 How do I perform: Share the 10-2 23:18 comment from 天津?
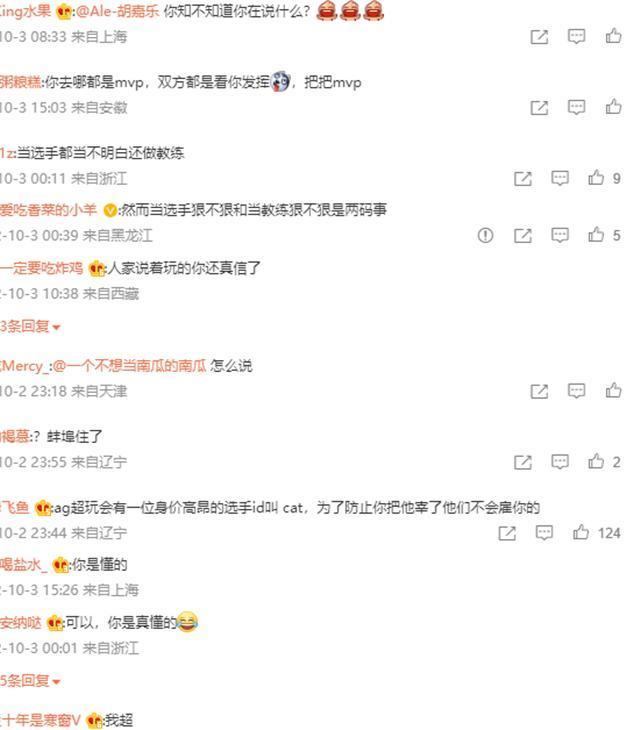click(x=539, y=391)
